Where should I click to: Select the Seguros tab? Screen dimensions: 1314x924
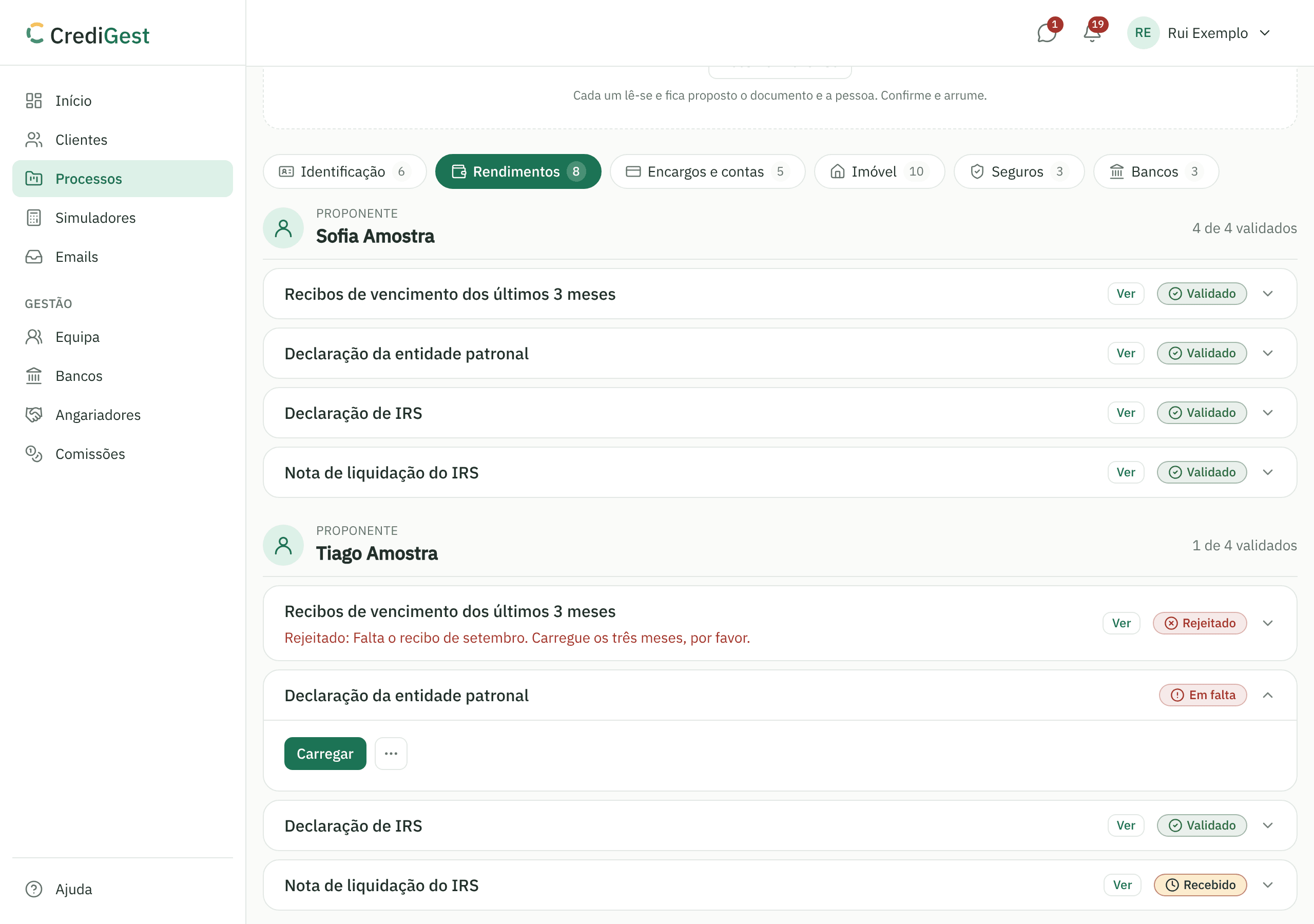click(x=1019, y=171)
